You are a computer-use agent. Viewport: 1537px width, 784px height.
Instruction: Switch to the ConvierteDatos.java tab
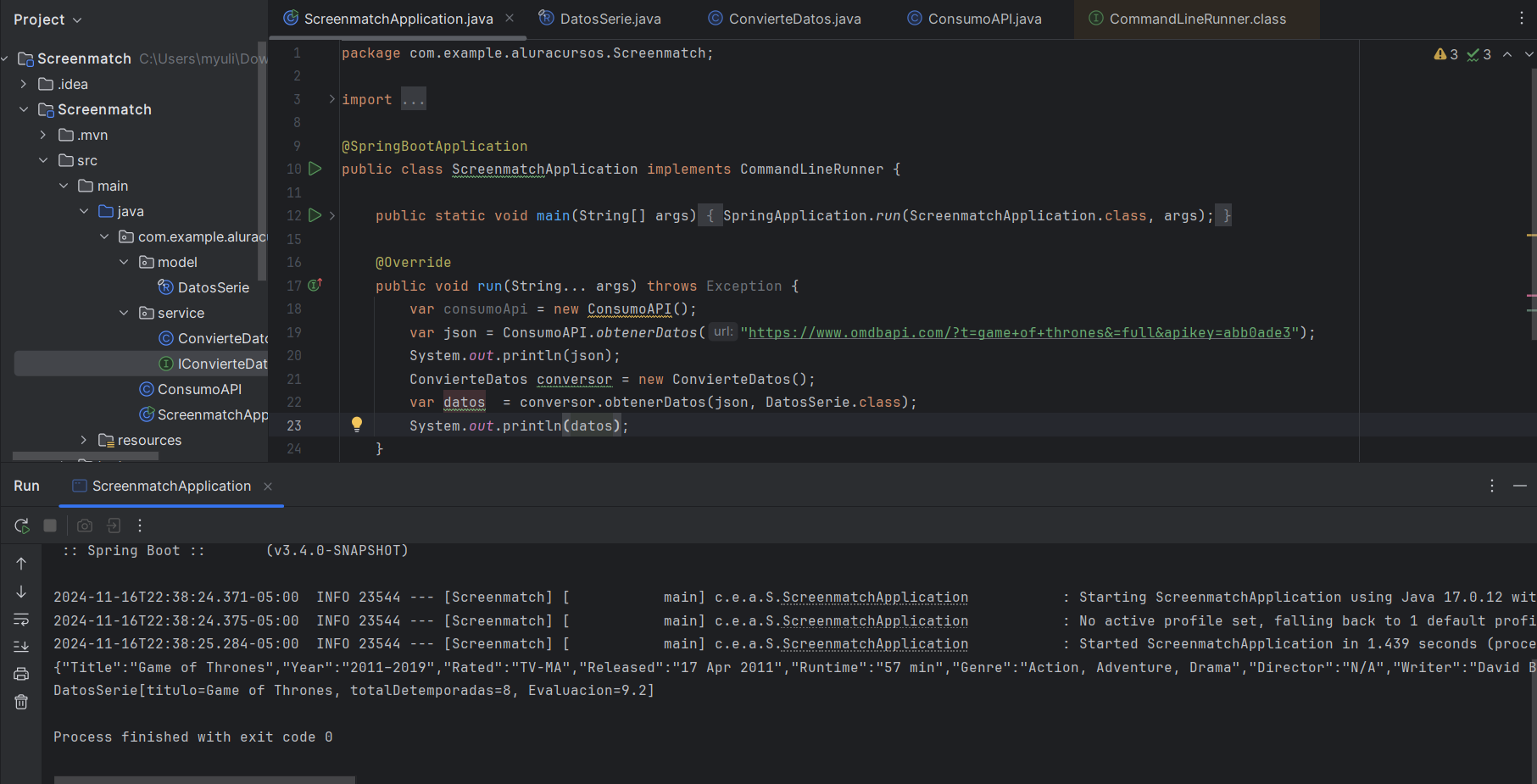(784, 19)
